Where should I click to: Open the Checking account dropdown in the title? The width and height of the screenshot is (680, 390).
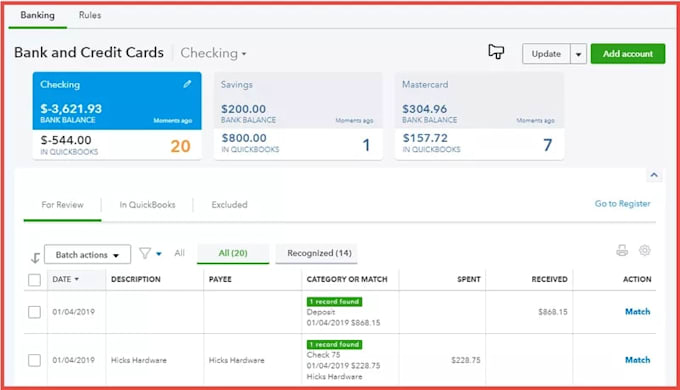click(x=213, y=53)
